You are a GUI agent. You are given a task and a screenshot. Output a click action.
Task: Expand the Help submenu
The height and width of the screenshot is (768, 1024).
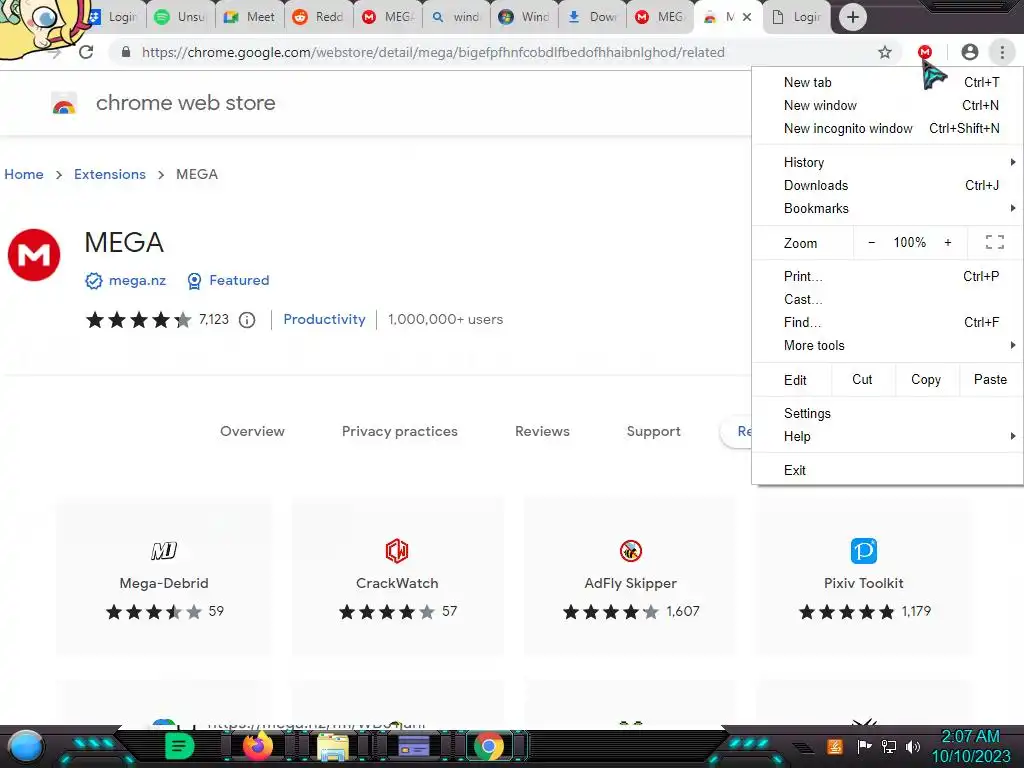point(888,436)
